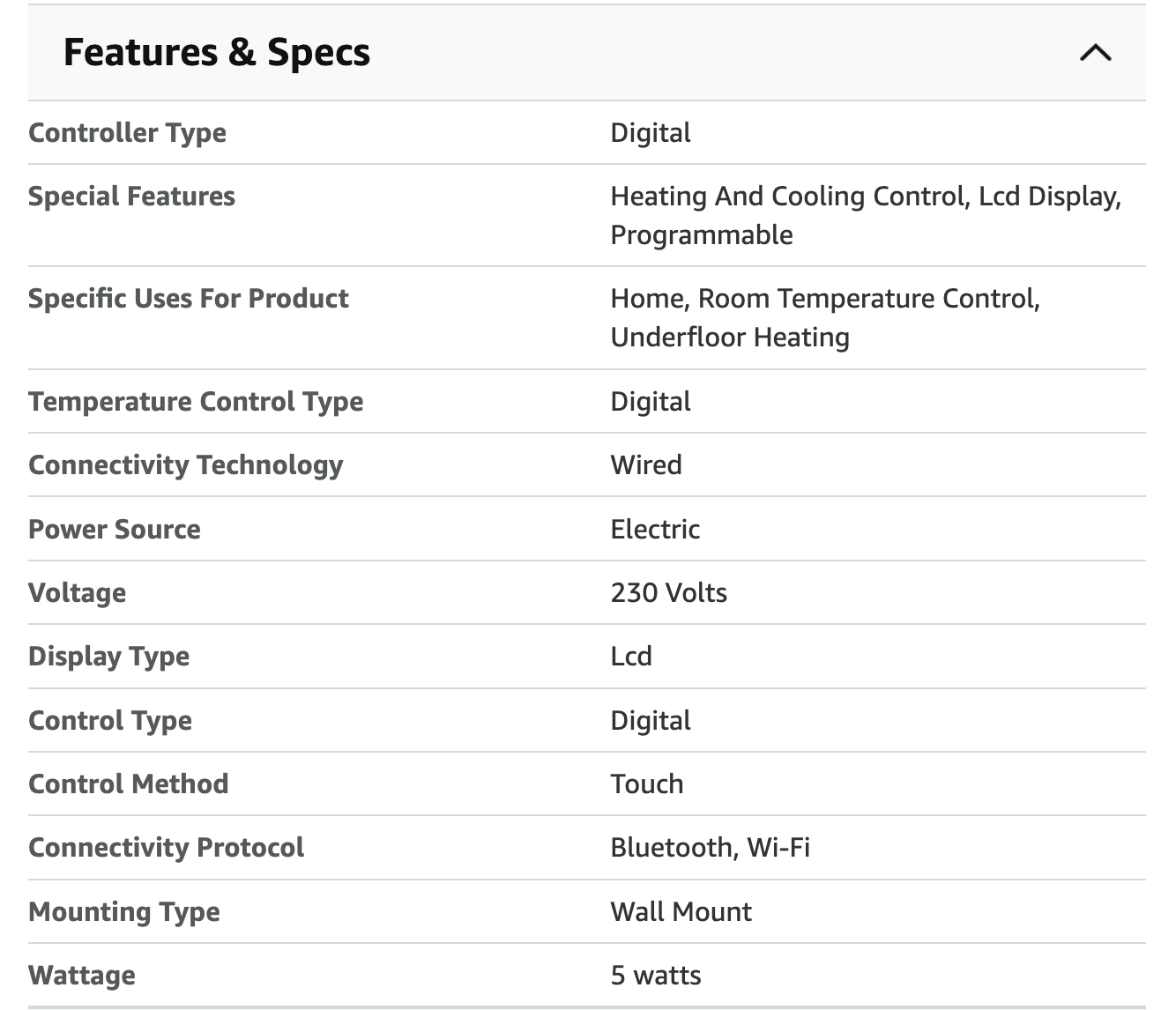Click the Control Method label
This screenshot has height=1010, width=1176.
coord(128,783)
